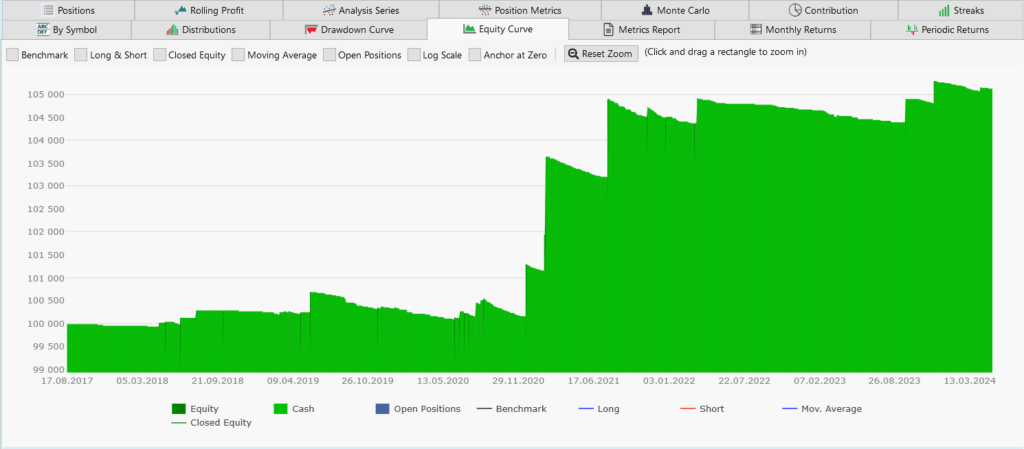Click the Equity dark green legend swatch
Image resolution: width=1024 pixels, height=449 pixels.
179,409
